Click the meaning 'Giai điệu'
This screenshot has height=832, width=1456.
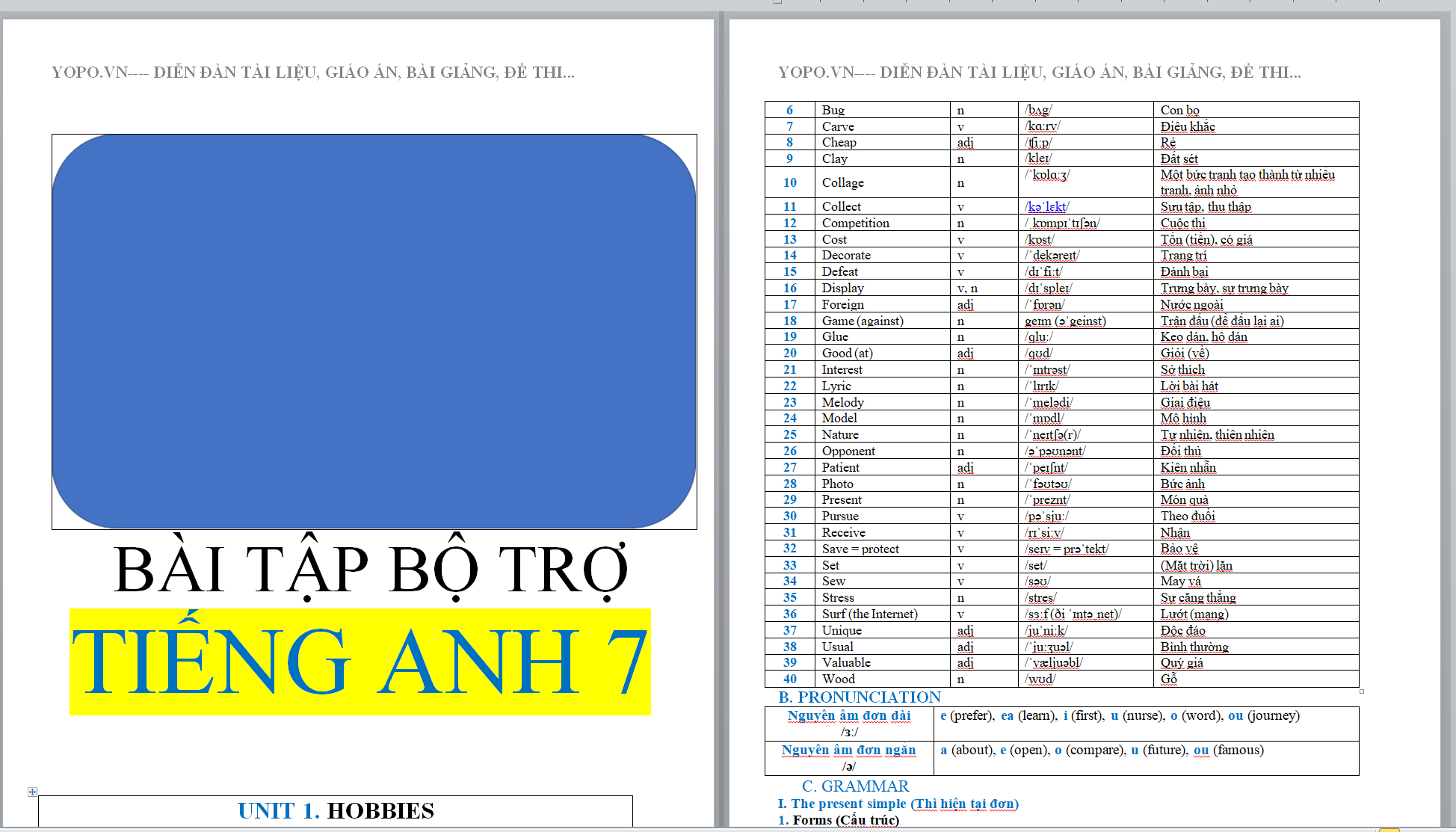point(1185,403)
